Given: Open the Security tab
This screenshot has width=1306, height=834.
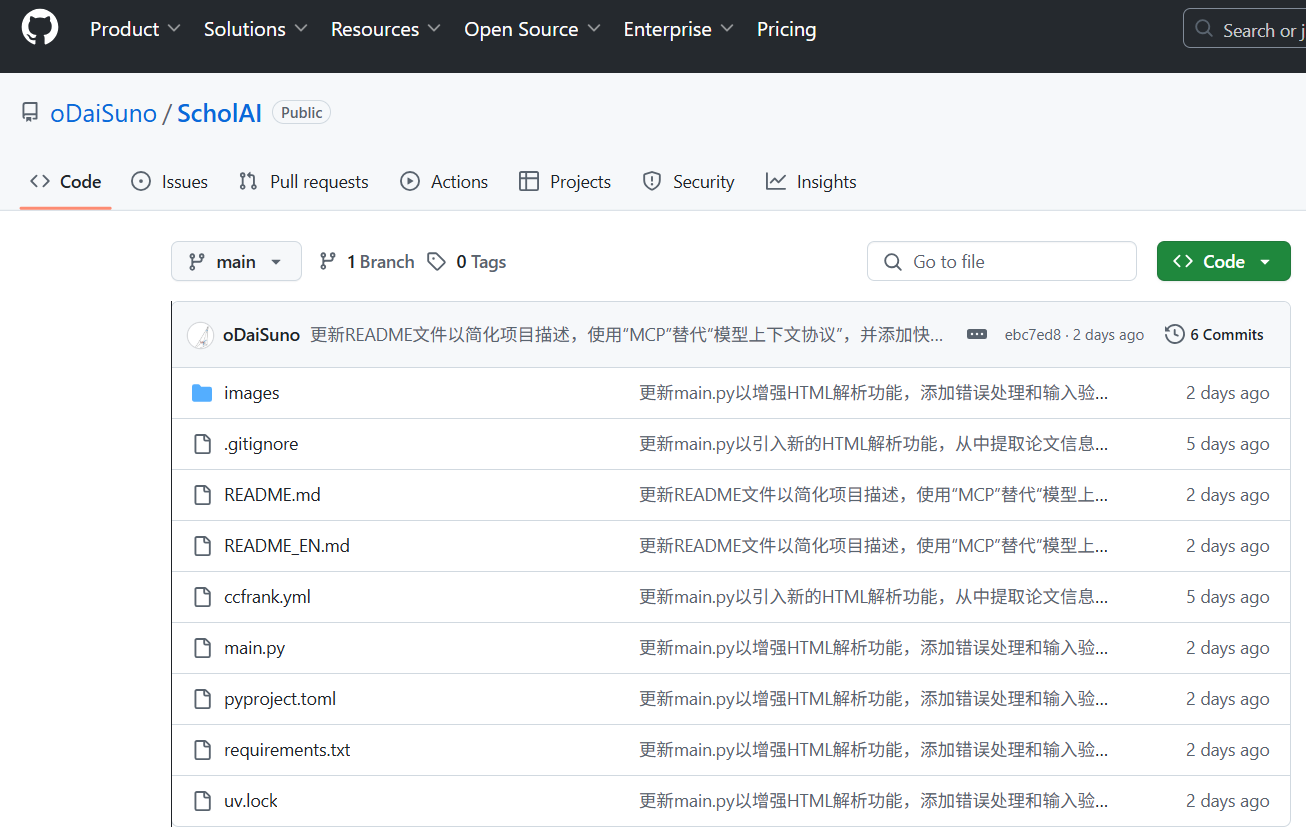Looking at the screenshot, I should [688, 182].
